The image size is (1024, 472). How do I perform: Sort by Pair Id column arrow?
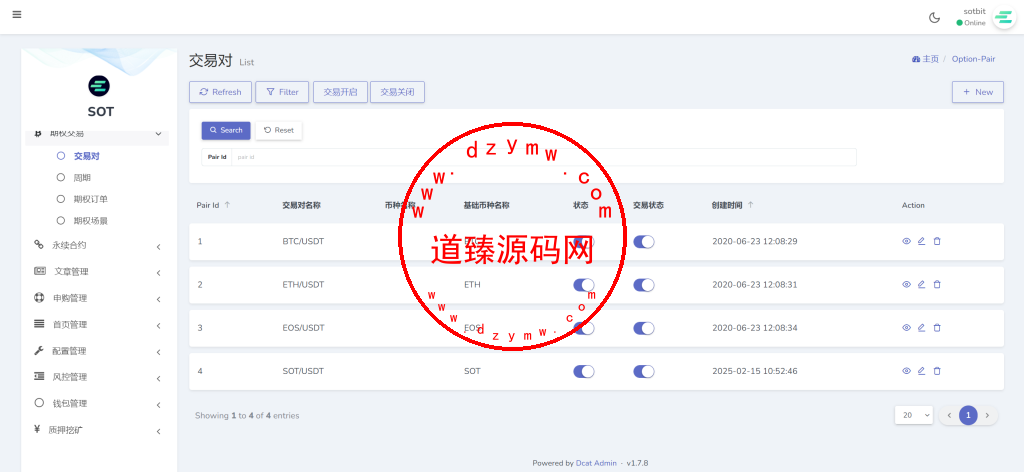(227, 204)
